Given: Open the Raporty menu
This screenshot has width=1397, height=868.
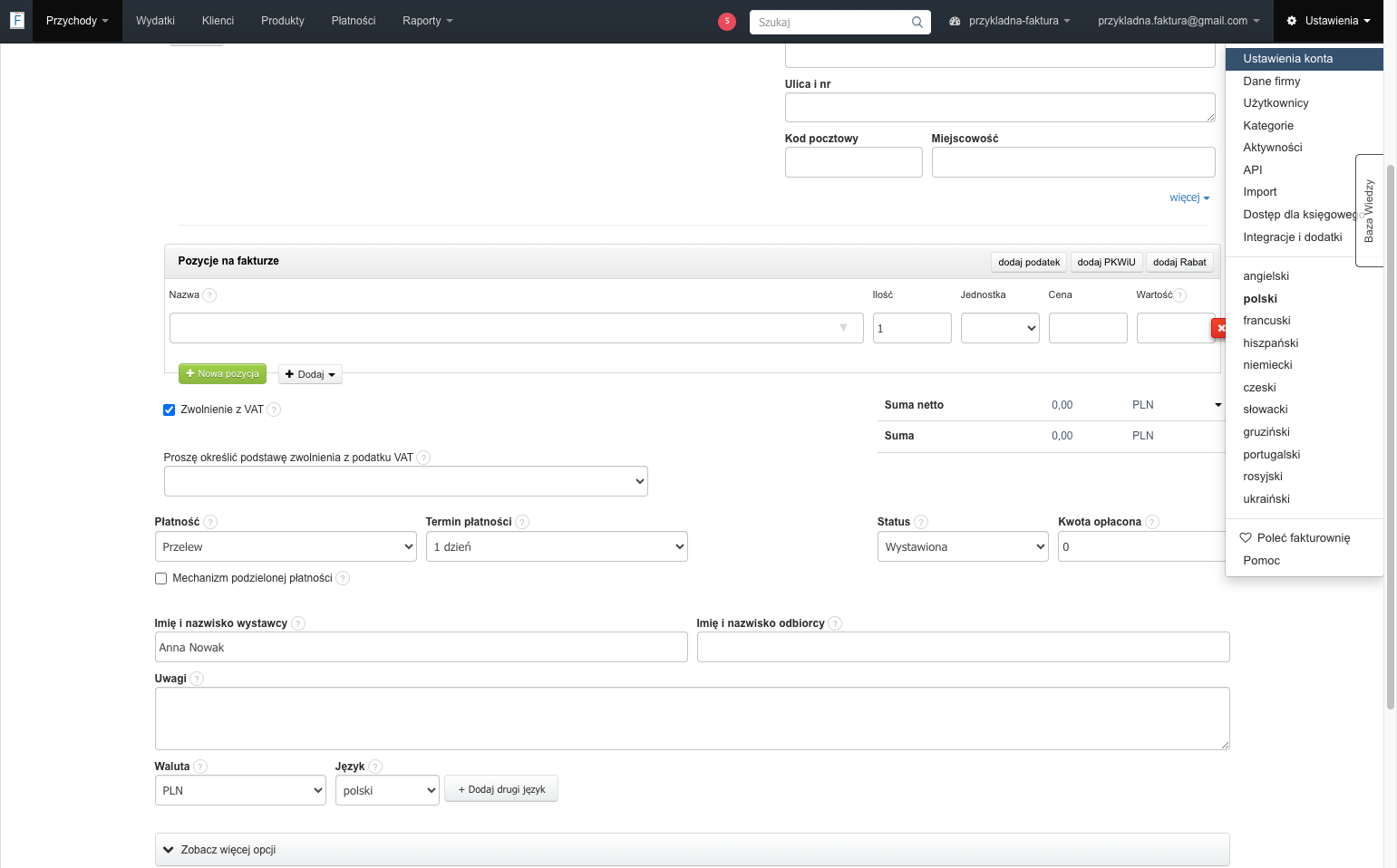Looking at the screenshot, I should [x=427, y=21].
